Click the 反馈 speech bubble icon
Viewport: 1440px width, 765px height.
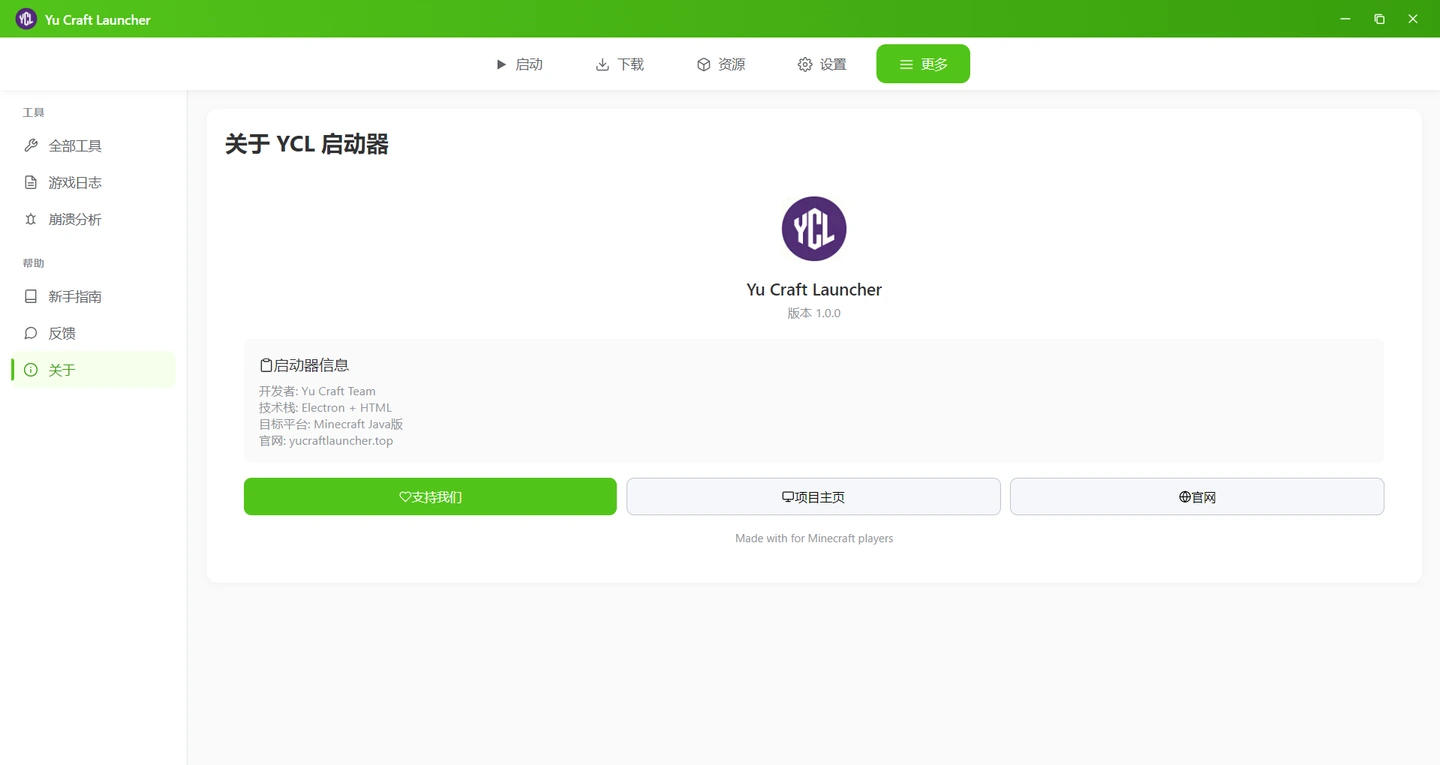click(x=31, y=334)
